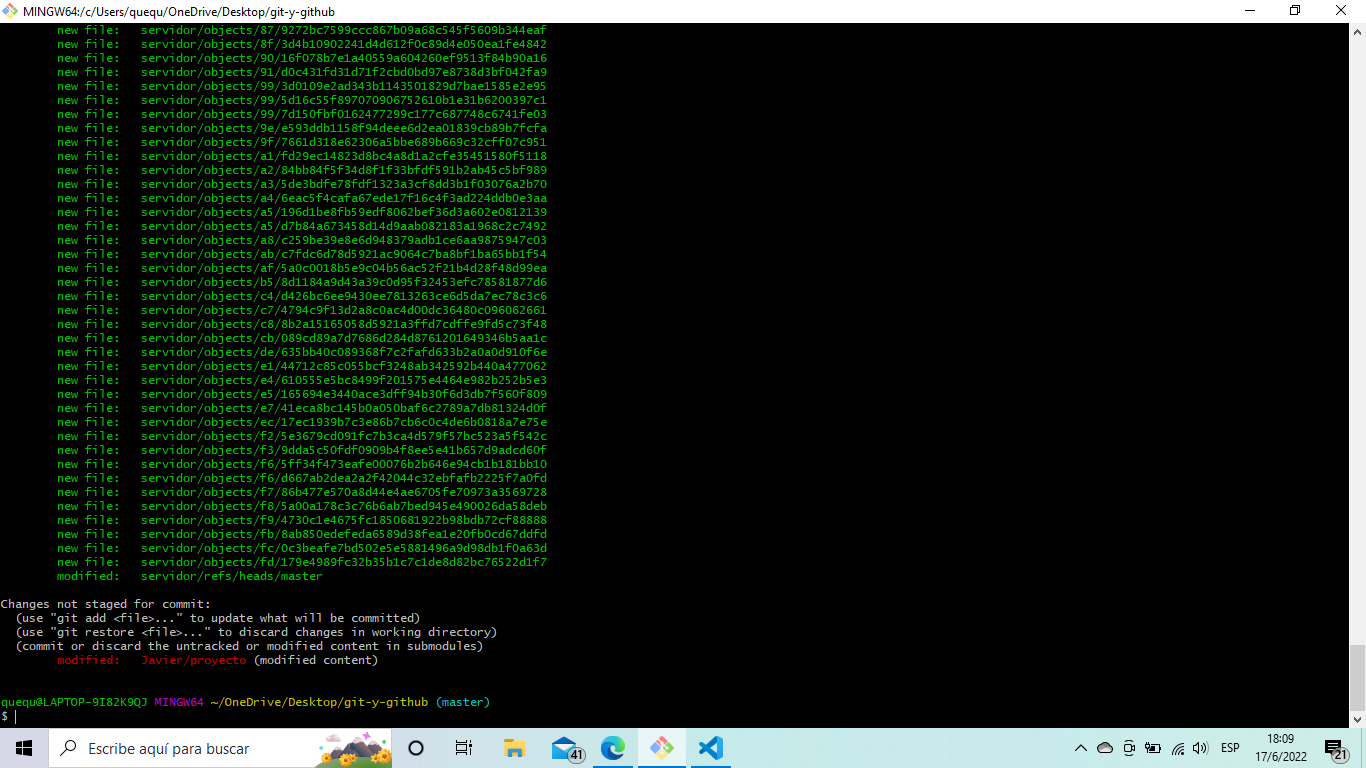Image resolution: width=1366 pixels, height=768 pixels.
Task: Click the servidor/objects/c4/d426bc6ee94 file line
Action: pos(302,296)
